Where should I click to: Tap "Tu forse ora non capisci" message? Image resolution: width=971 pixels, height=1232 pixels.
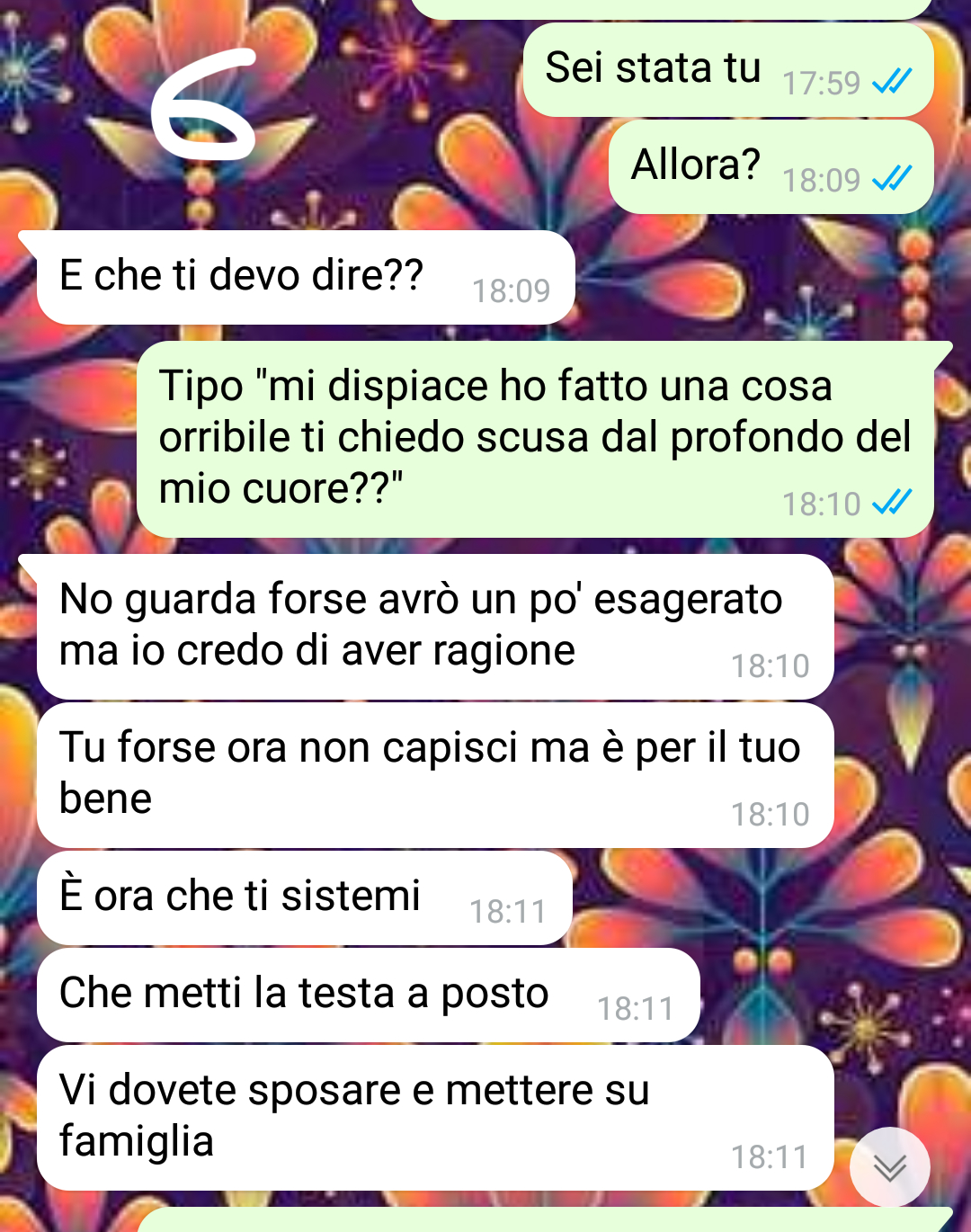point(435,775)
